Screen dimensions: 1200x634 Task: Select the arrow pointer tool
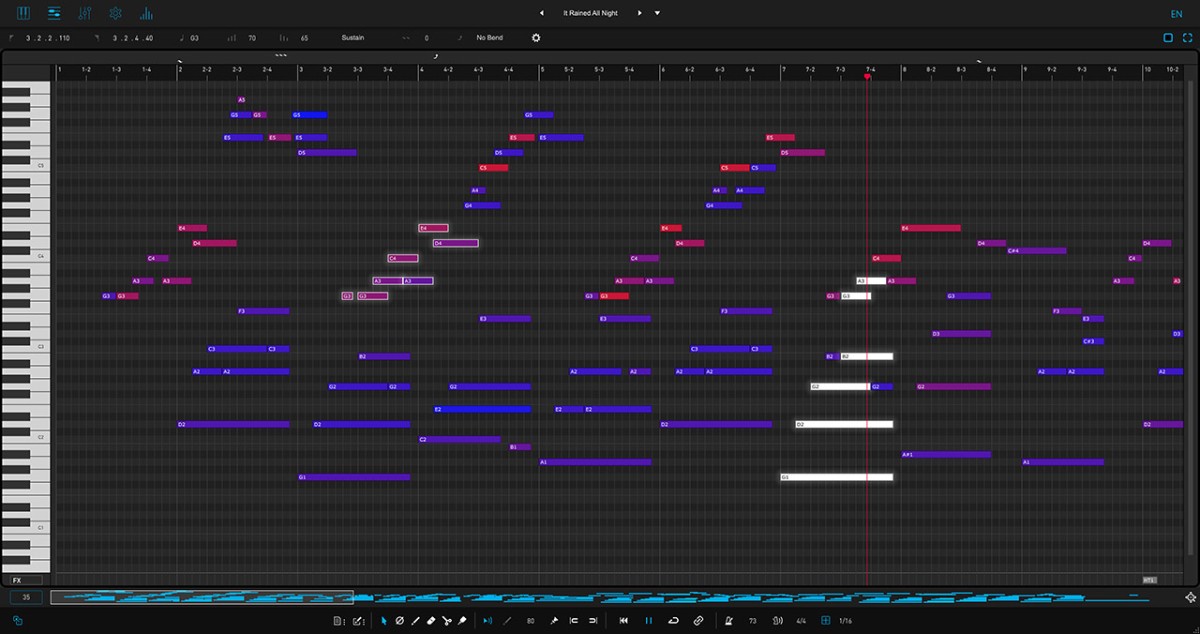[x=384, y=621]
